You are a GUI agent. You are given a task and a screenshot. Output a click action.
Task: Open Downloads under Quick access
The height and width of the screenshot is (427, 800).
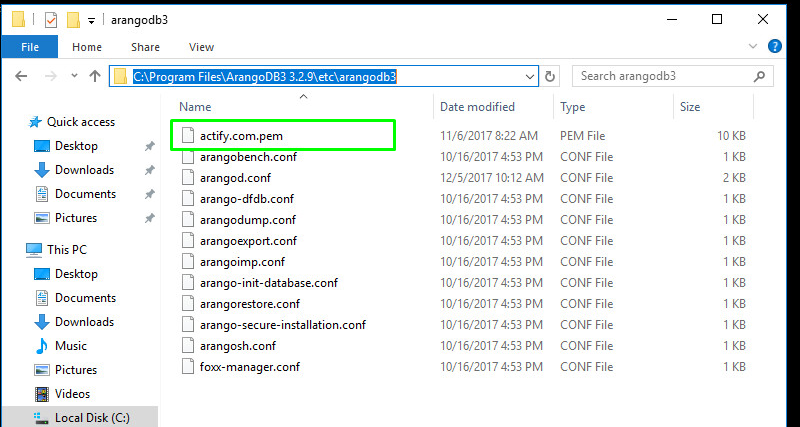(x=84, y=170)
